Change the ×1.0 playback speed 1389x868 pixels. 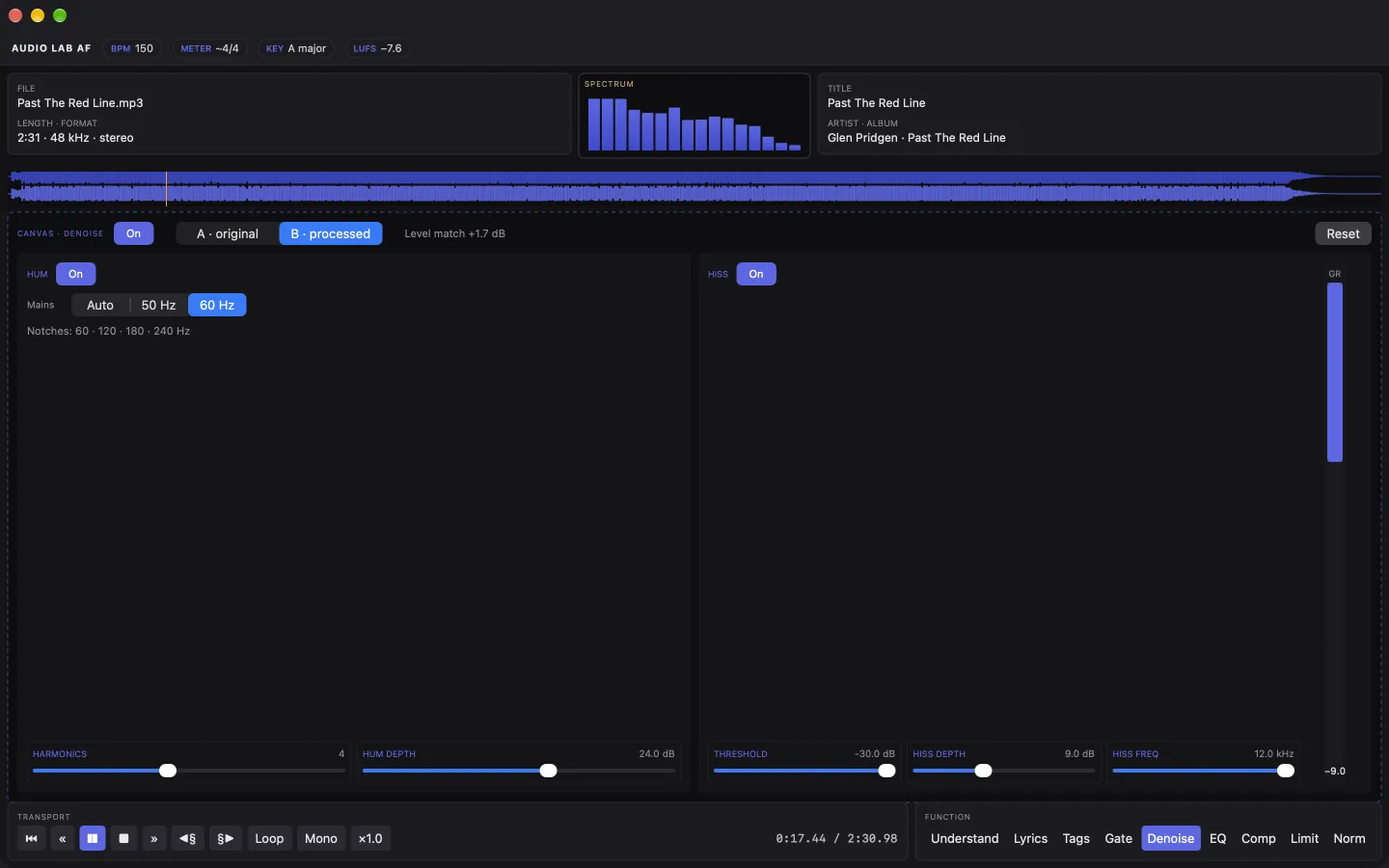(x=370, y=838)
